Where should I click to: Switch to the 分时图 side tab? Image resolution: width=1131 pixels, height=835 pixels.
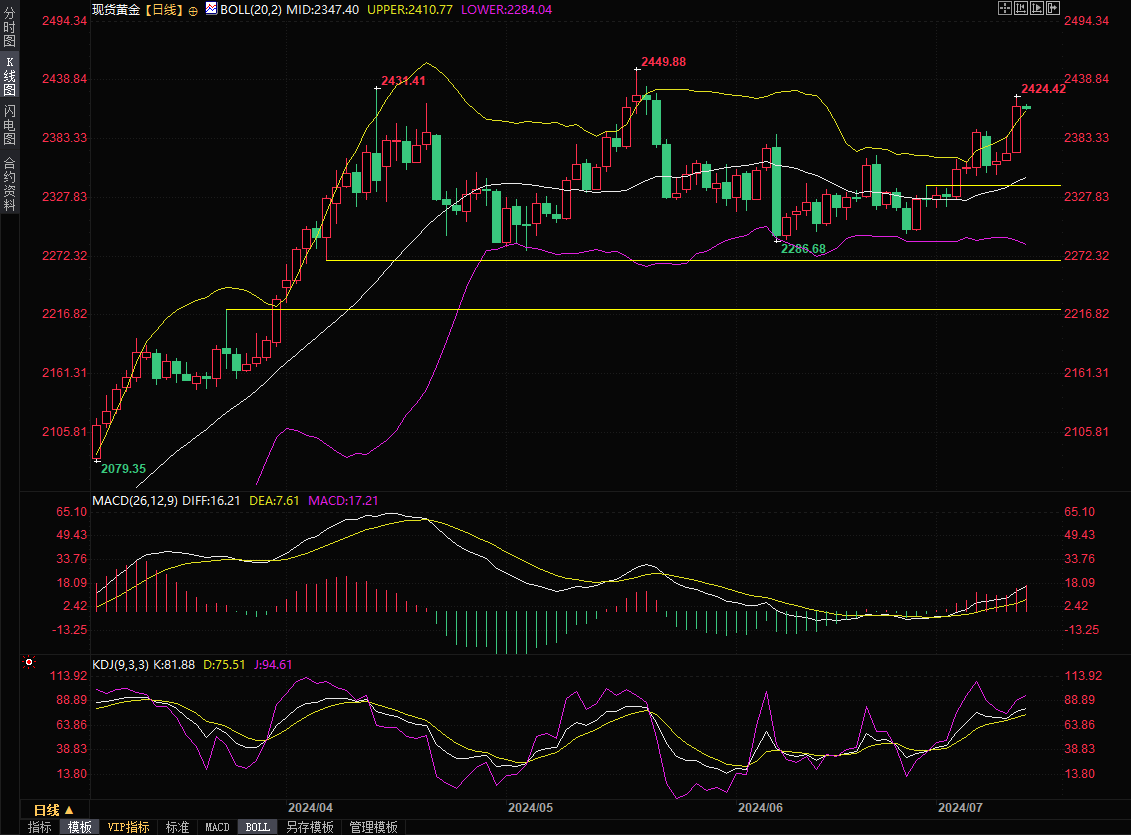pos(9,28)
